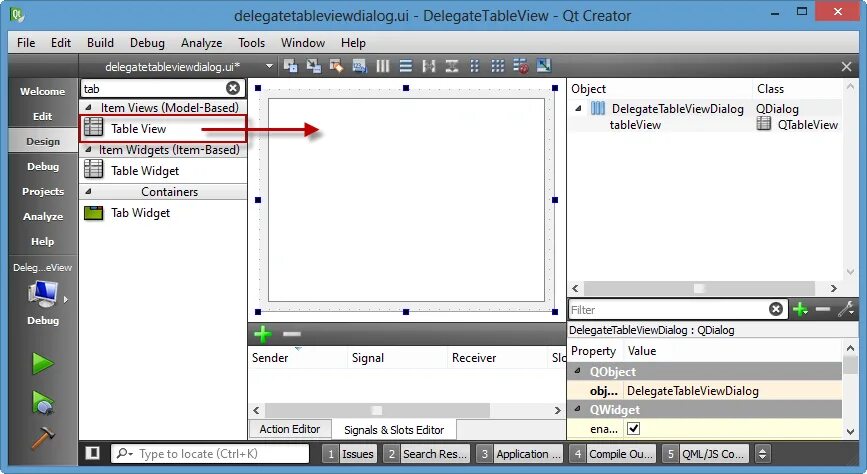Apply Lay Out Horizontally
The height and width of the screenshot is (474, 867).
tap(383, 66)
